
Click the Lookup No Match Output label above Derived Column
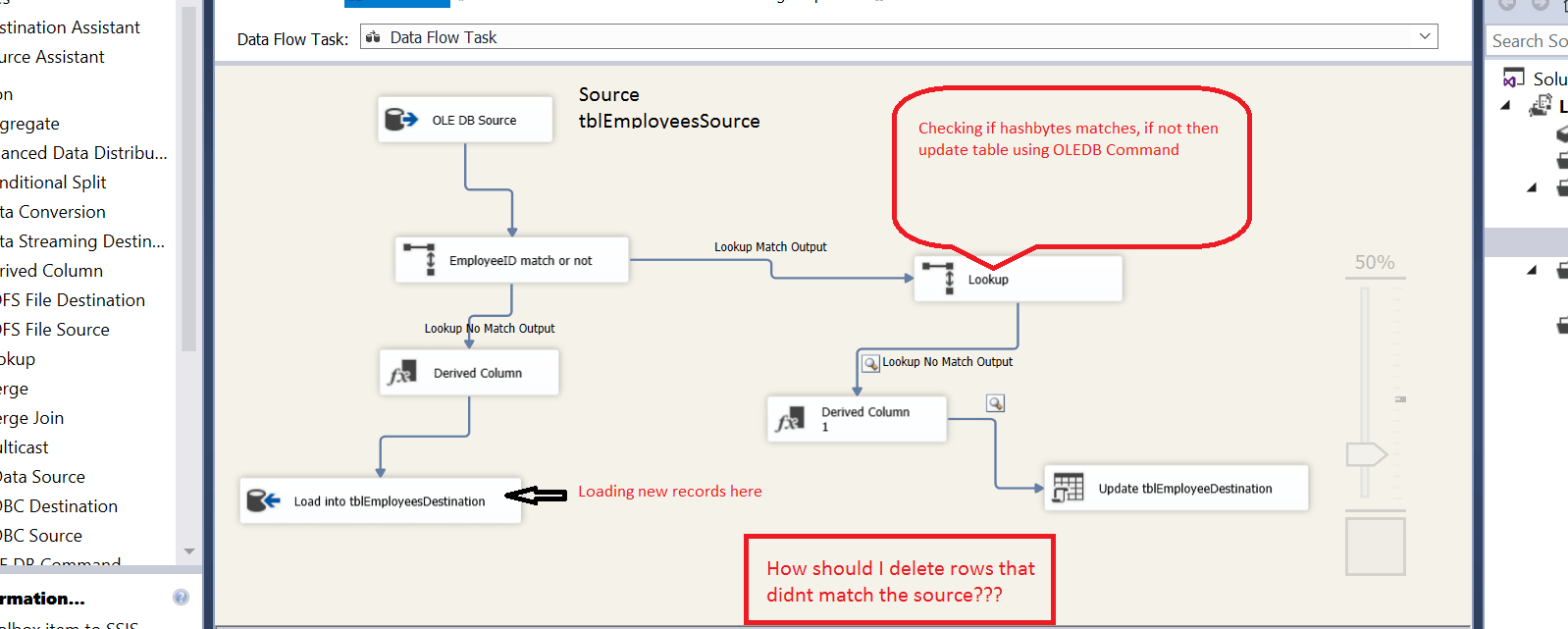pos(490,329)
